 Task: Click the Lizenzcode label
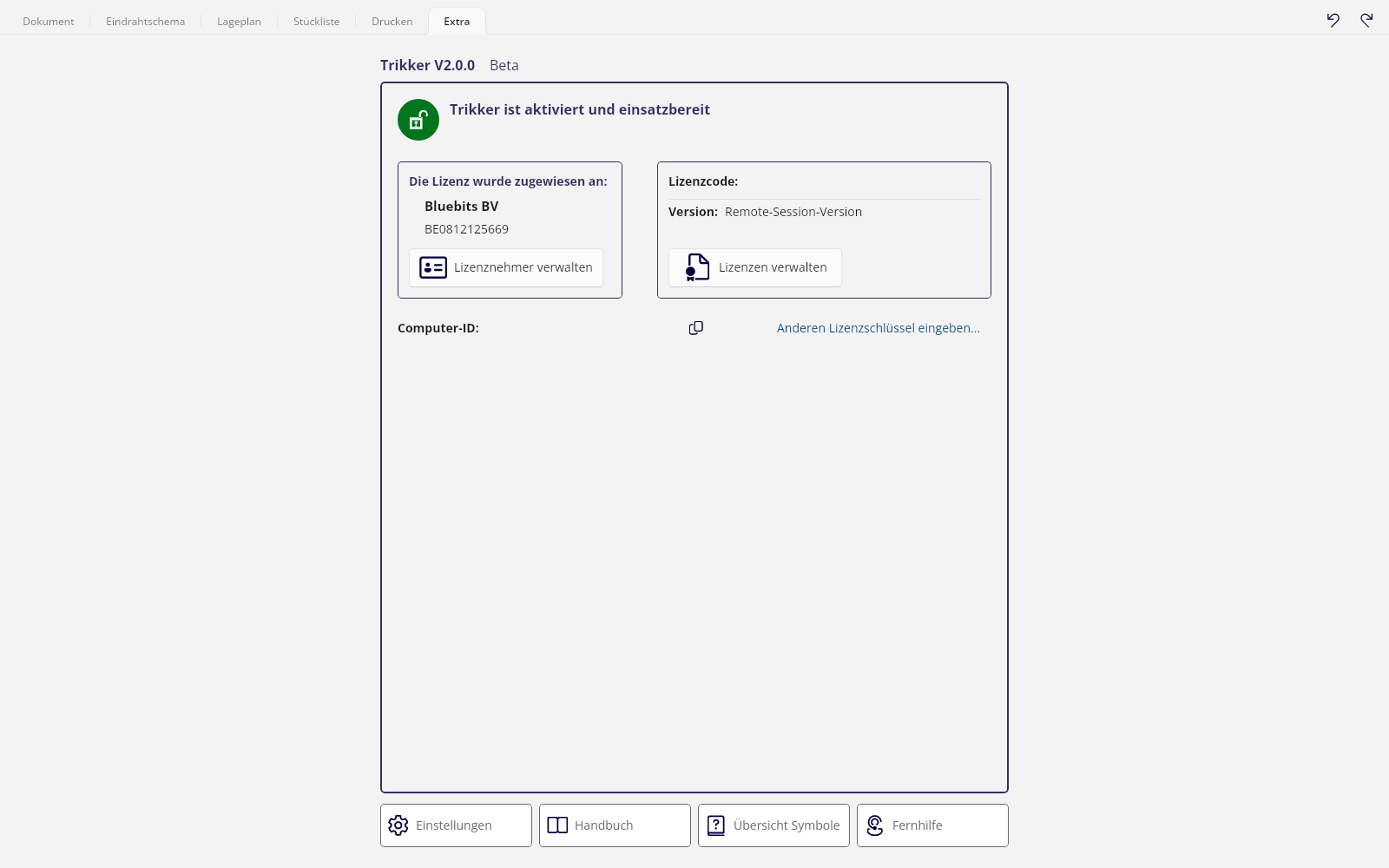(x=703, y=181)
